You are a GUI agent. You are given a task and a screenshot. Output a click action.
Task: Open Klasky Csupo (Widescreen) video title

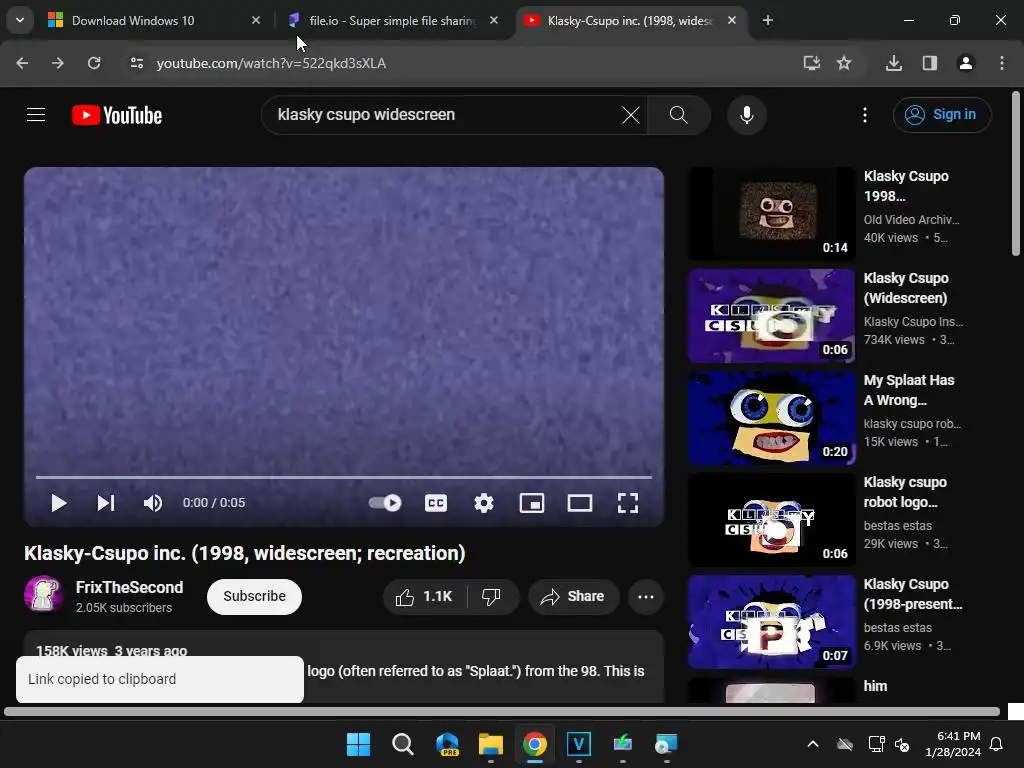click(x=906, y=288)
